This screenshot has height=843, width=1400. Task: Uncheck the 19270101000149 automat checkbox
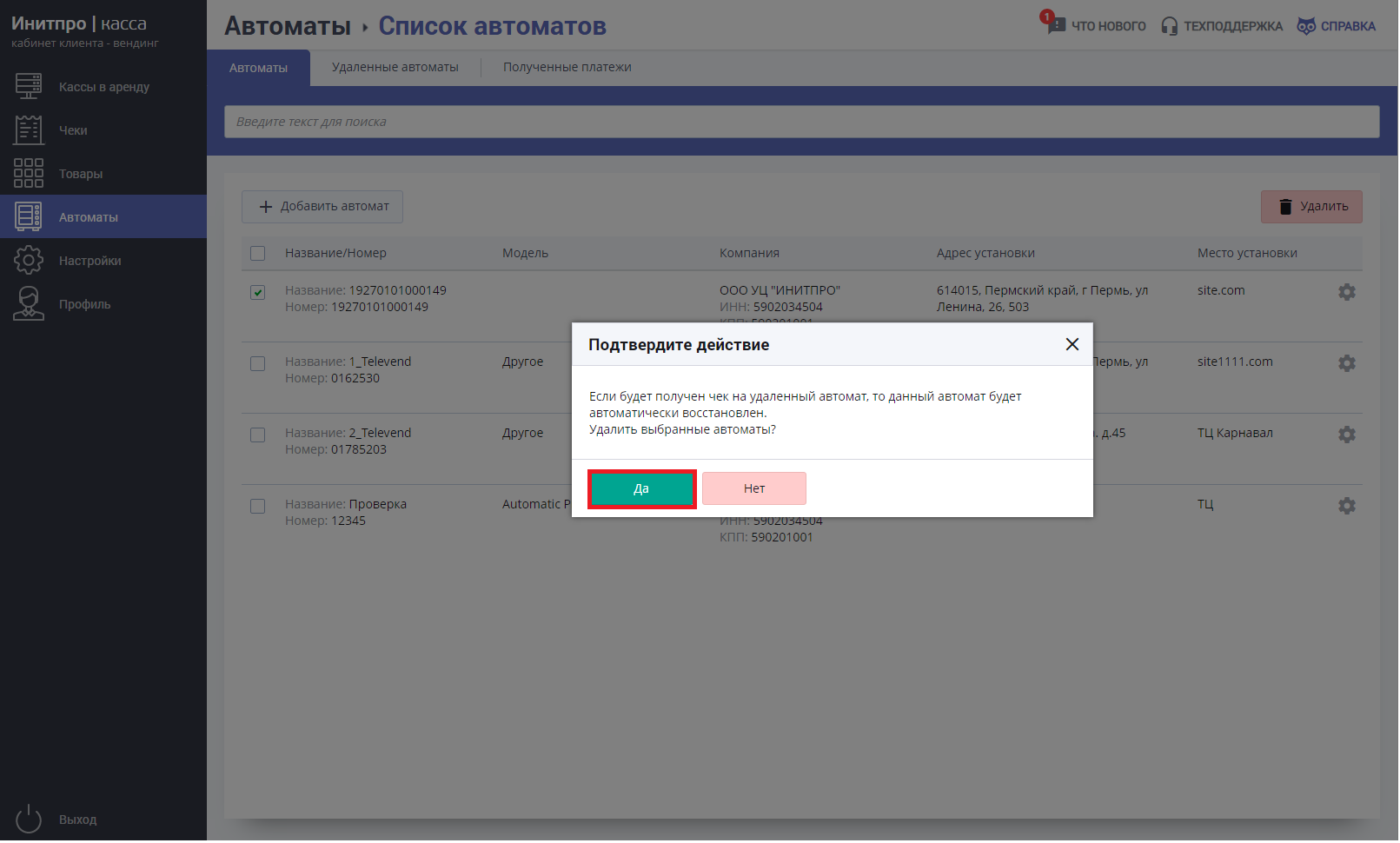point(258,292)
